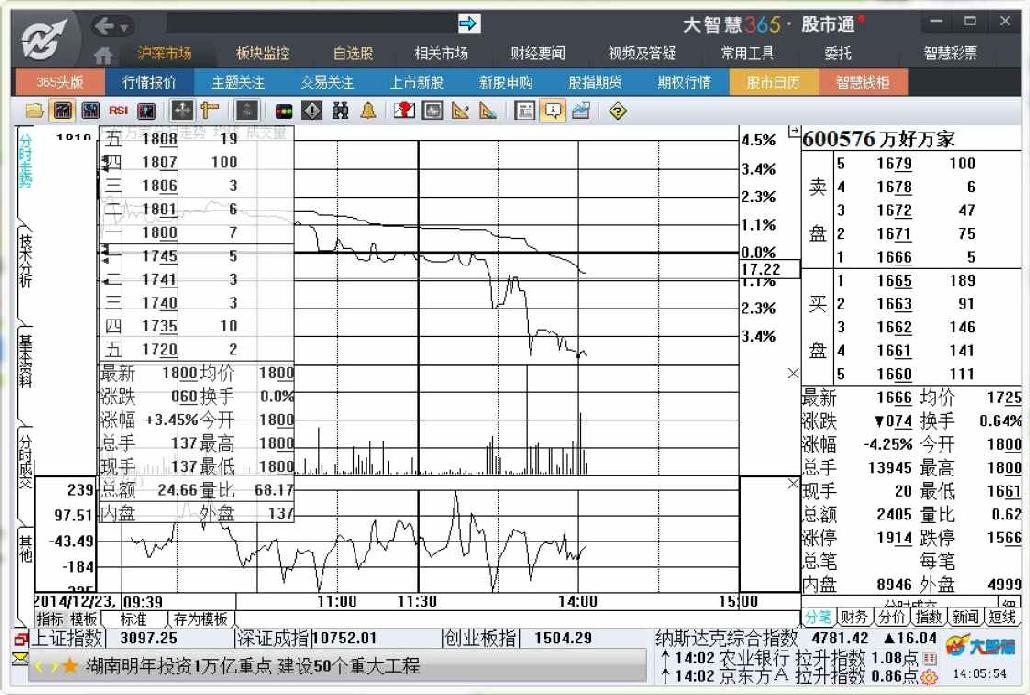Collapse the quote panel with top arrow
The height and width of the screenshot is (695, 1030).
pyautogui.click(x=794, y=131)
